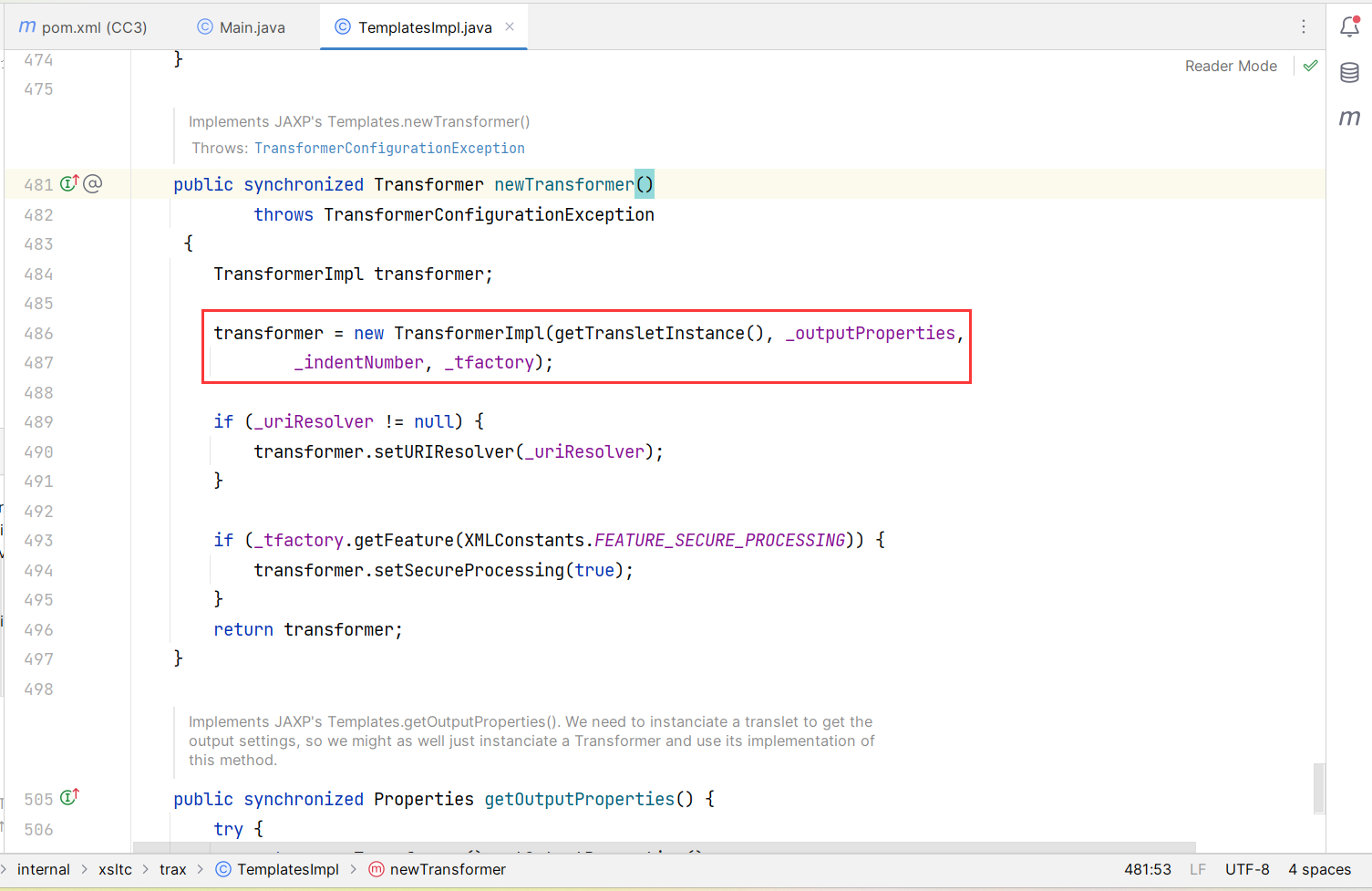
Task: Open the 4 spaces indent settings
Action: 1318,869
